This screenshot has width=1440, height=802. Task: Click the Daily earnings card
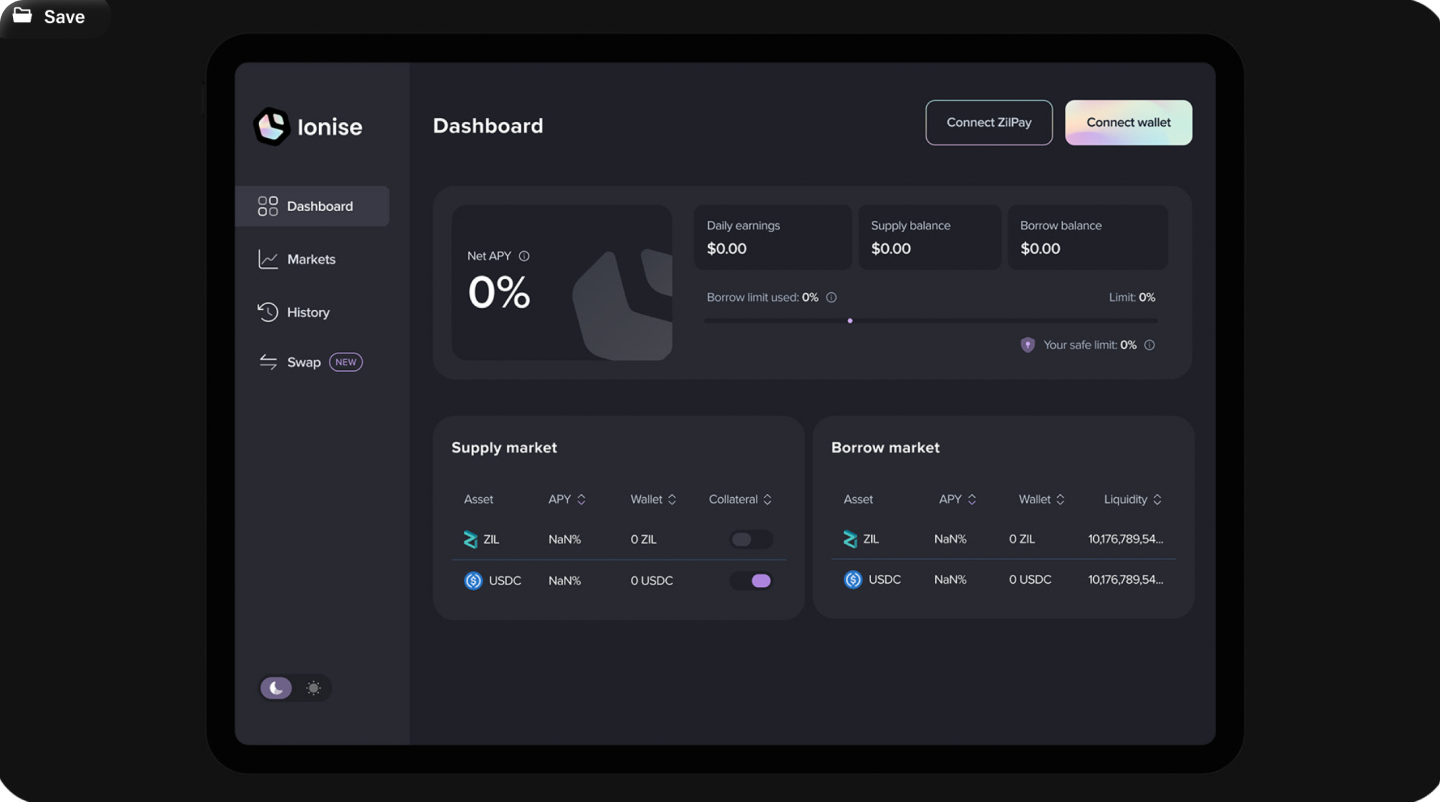(773, 237)
